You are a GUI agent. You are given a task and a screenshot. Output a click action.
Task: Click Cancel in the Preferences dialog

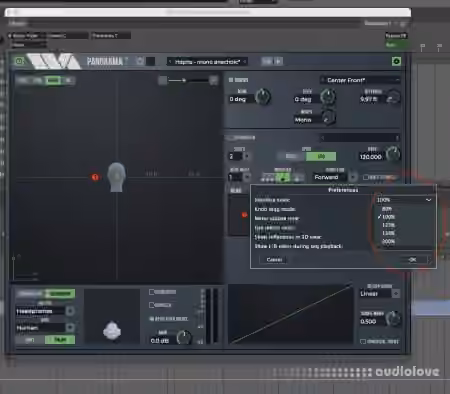coord(274,260)
